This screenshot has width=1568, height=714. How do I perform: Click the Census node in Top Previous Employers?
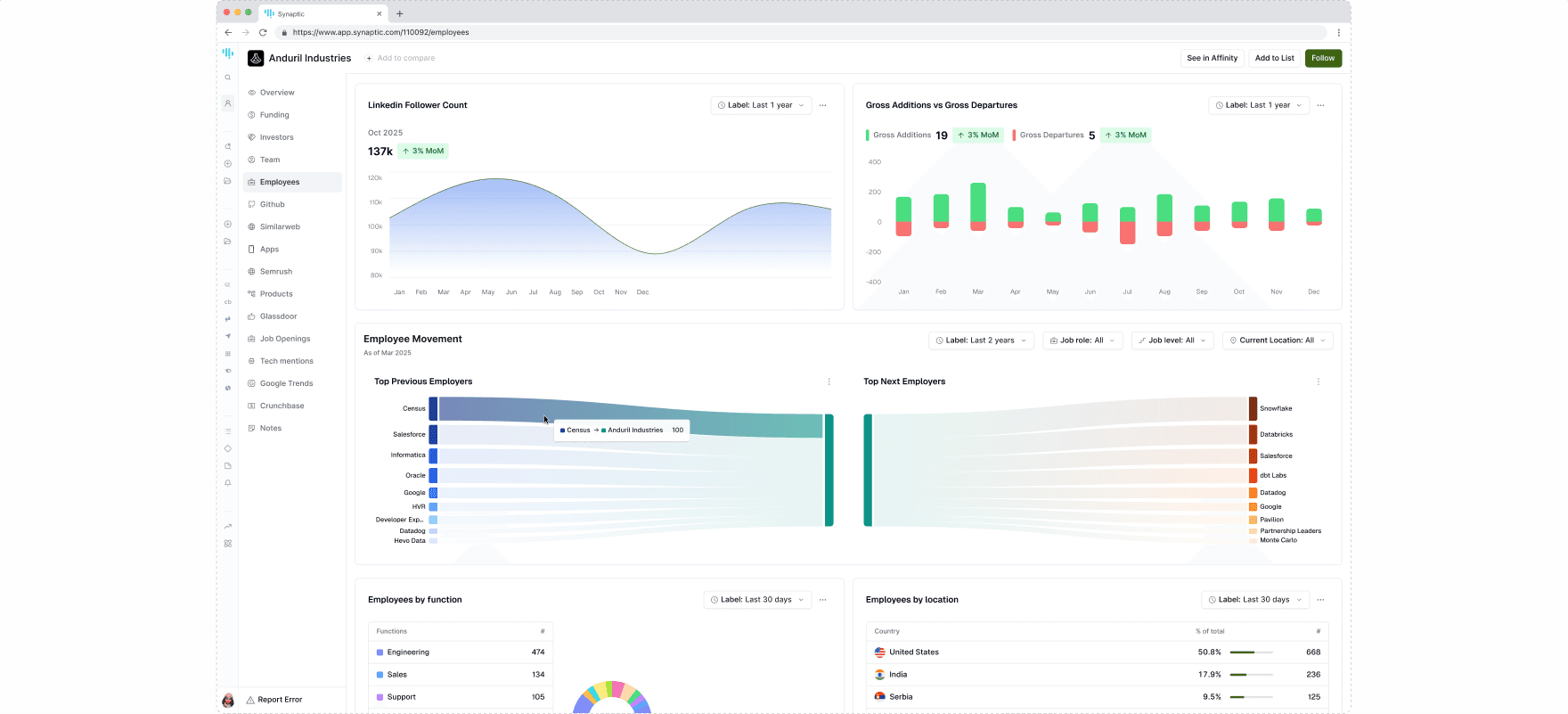tap(433, 408)
